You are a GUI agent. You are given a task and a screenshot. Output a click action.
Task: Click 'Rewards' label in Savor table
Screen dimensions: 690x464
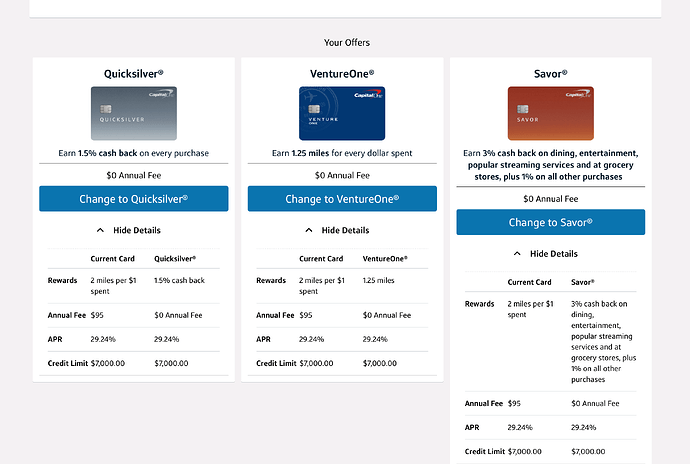(x=479, y=304)
